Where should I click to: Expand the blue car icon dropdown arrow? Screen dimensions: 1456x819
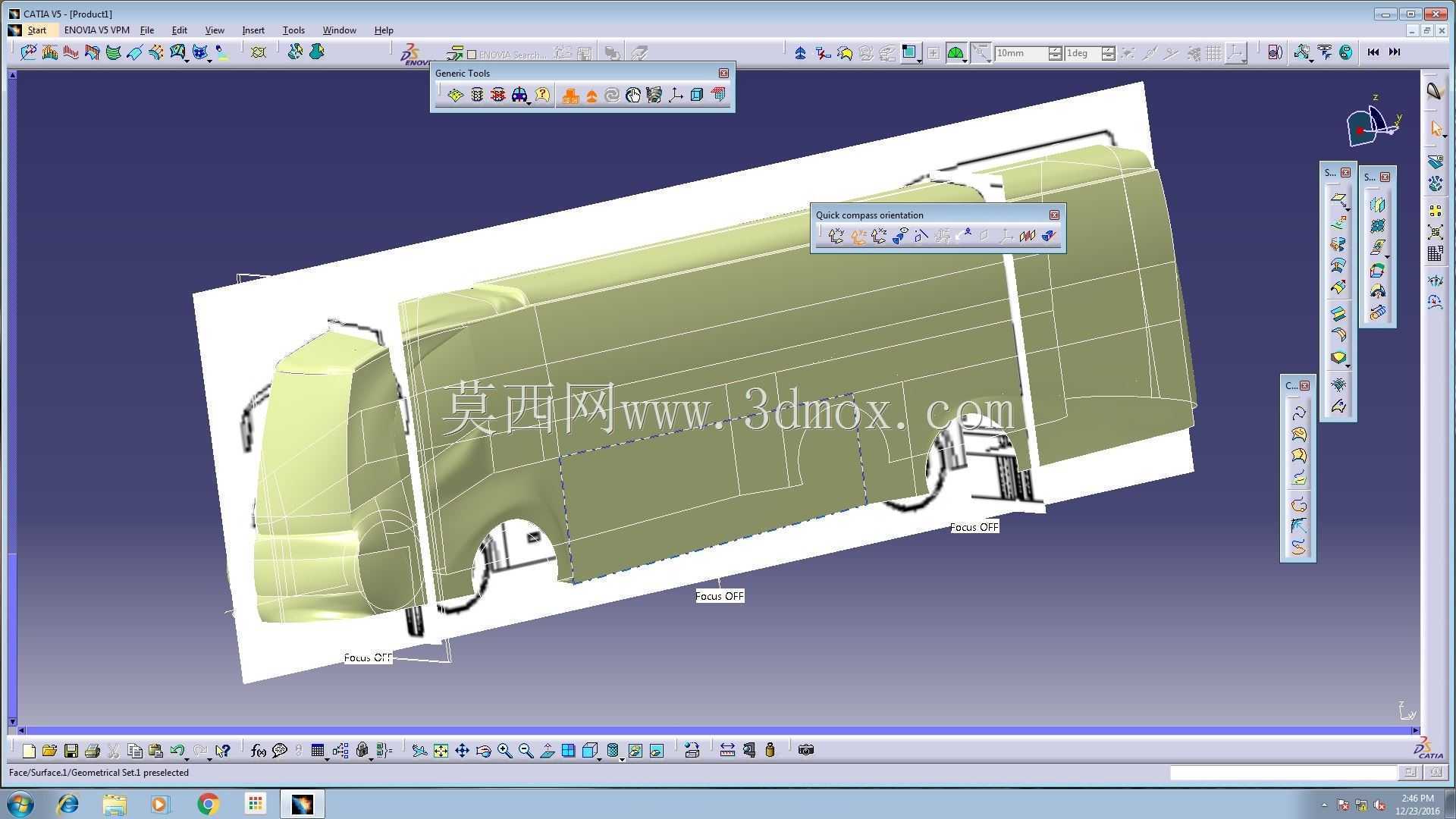pos(529,102)
